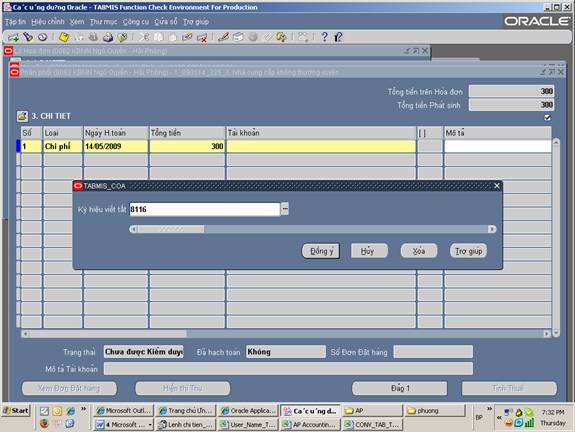Image resolution: width=575 pixels, height=432 pixels.
Task: Click the Mô tả Tài khoản description field
Action: point(288,369)
